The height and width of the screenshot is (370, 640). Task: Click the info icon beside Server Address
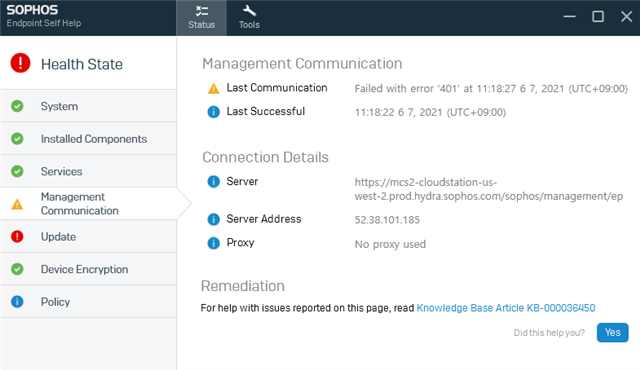213,219
